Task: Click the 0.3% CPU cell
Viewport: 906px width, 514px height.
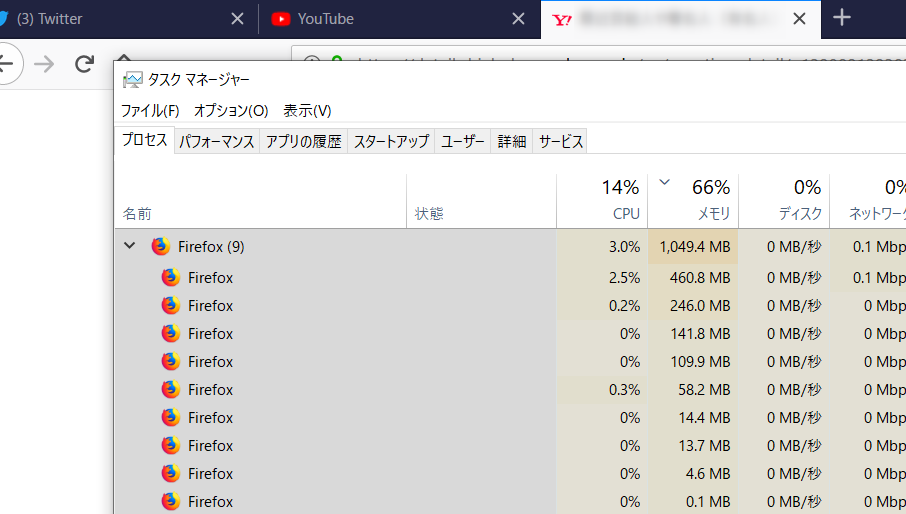Action: click(x=602, y=389)
